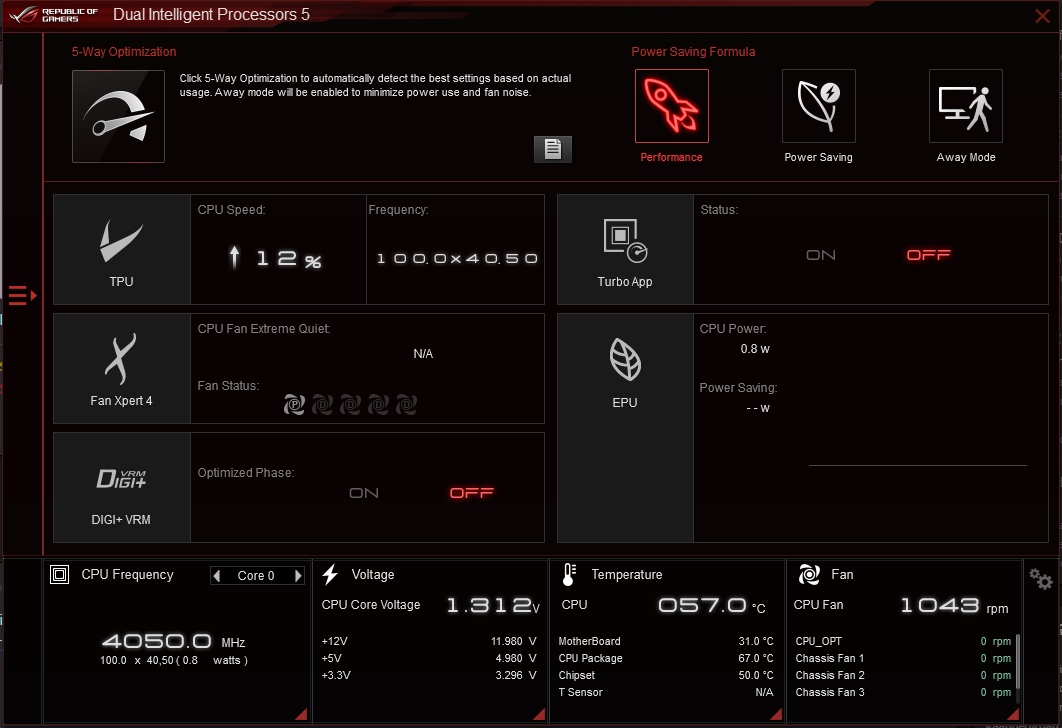
Task: Click the third fan status icon
Action: pyautogui.click(x=350, y=405)
